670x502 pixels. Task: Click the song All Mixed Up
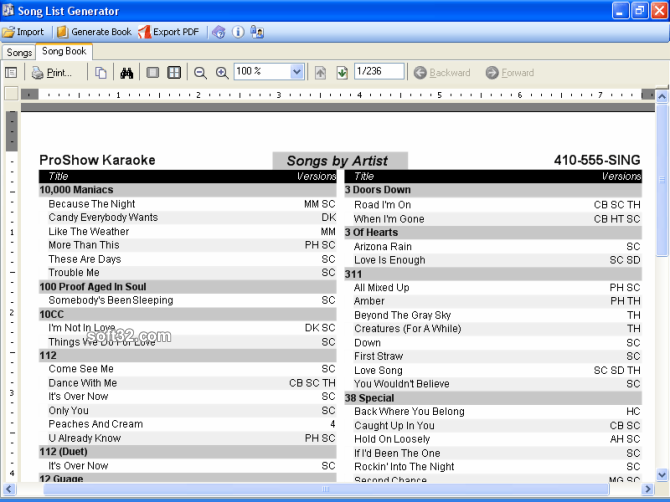[x=382, y=288]
